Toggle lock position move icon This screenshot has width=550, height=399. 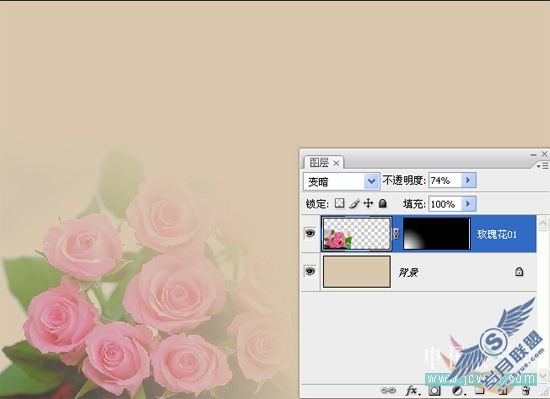(368, 203)
